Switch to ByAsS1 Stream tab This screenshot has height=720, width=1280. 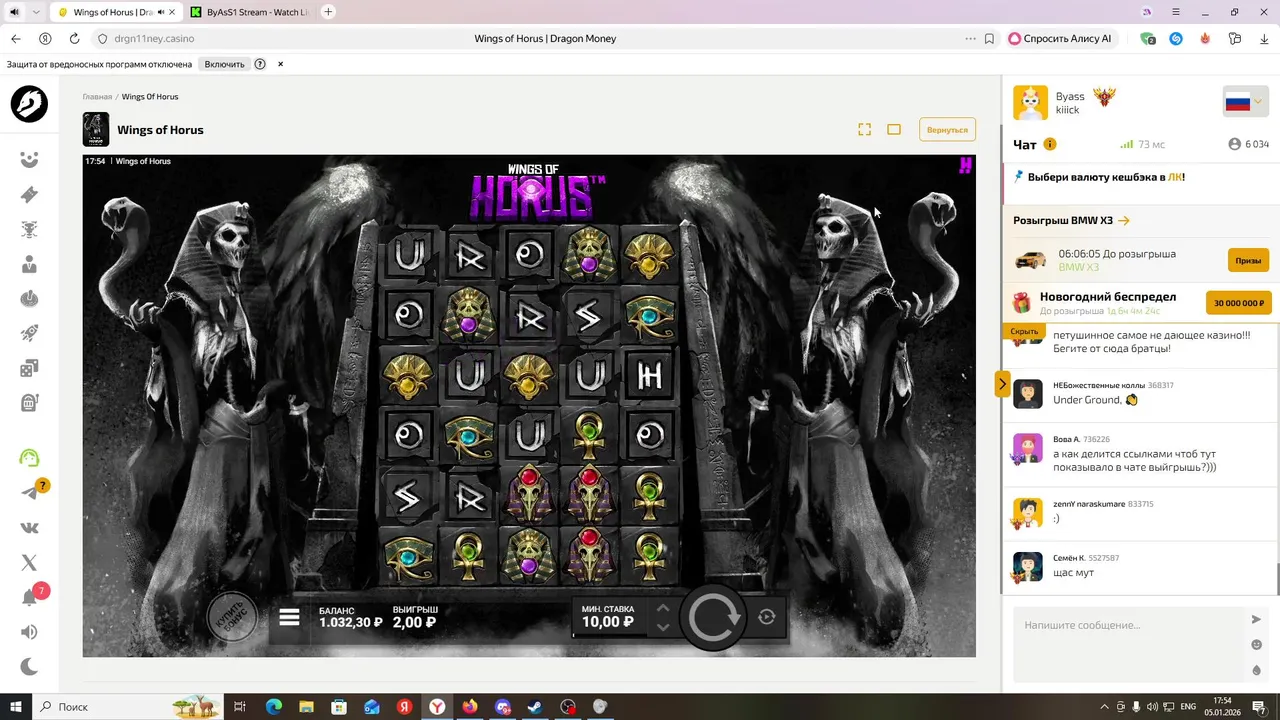pos(248,12)
